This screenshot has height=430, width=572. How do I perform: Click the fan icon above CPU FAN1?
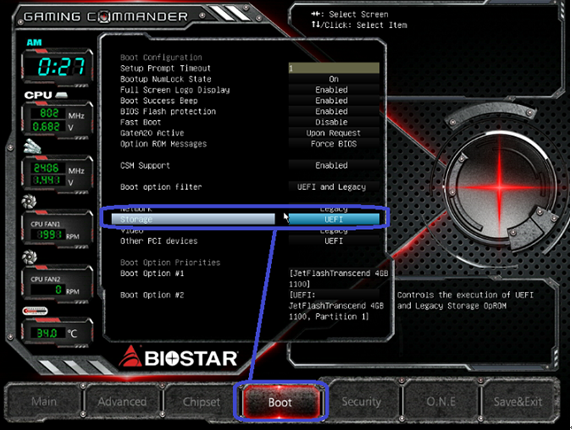tap(29, 202)
